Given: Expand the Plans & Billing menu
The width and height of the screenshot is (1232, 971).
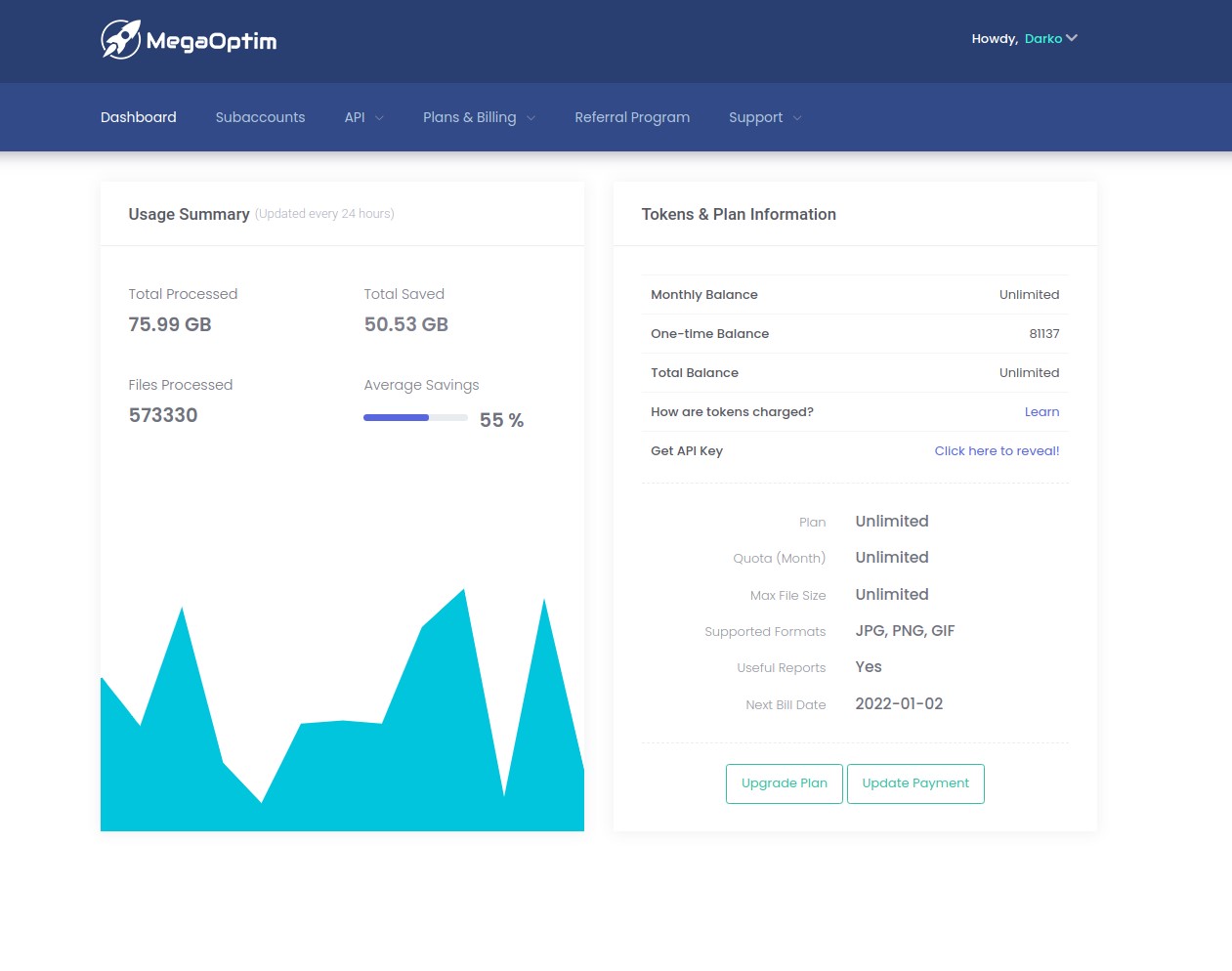Looking at the screenshot, I should (479, 117).
